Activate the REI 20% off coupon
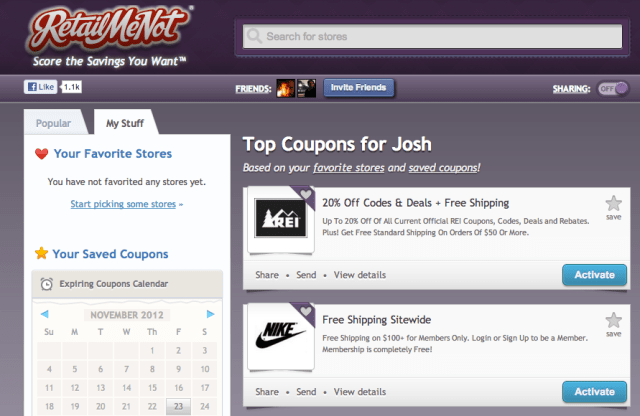The width and height of the screenshot is (640, 416). point(594,275)
